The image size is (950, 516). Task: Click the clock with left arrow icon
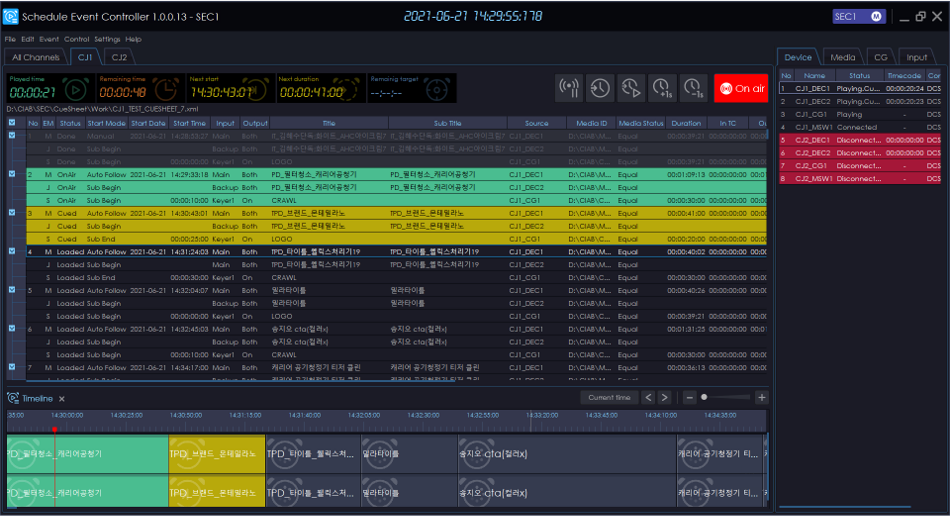[600, 88]
